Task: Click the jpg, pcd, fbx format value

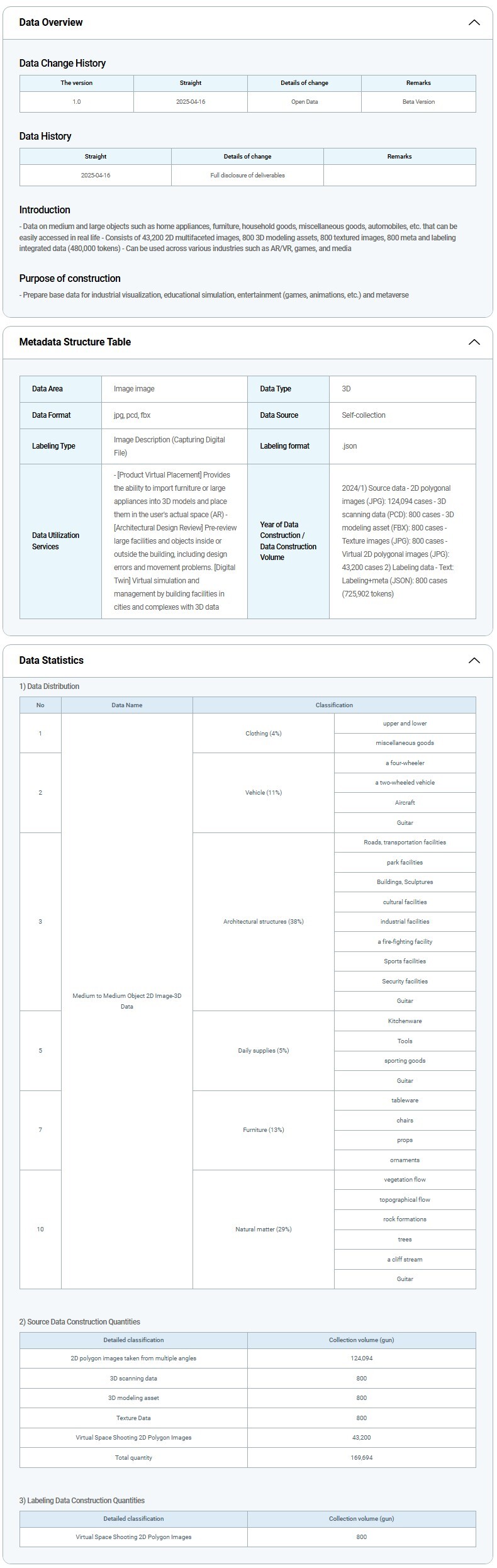Action: tap(132, 415)
